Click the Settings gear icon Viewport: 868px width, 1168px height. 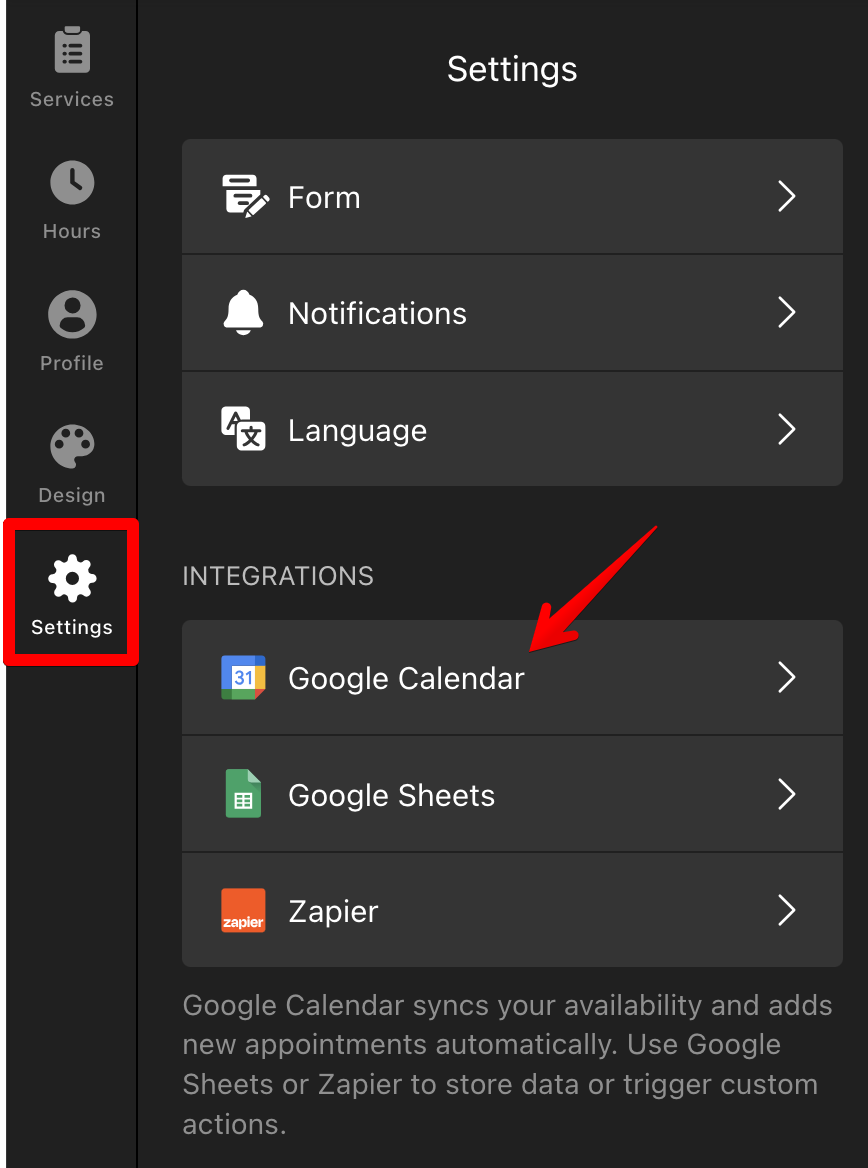72,579
